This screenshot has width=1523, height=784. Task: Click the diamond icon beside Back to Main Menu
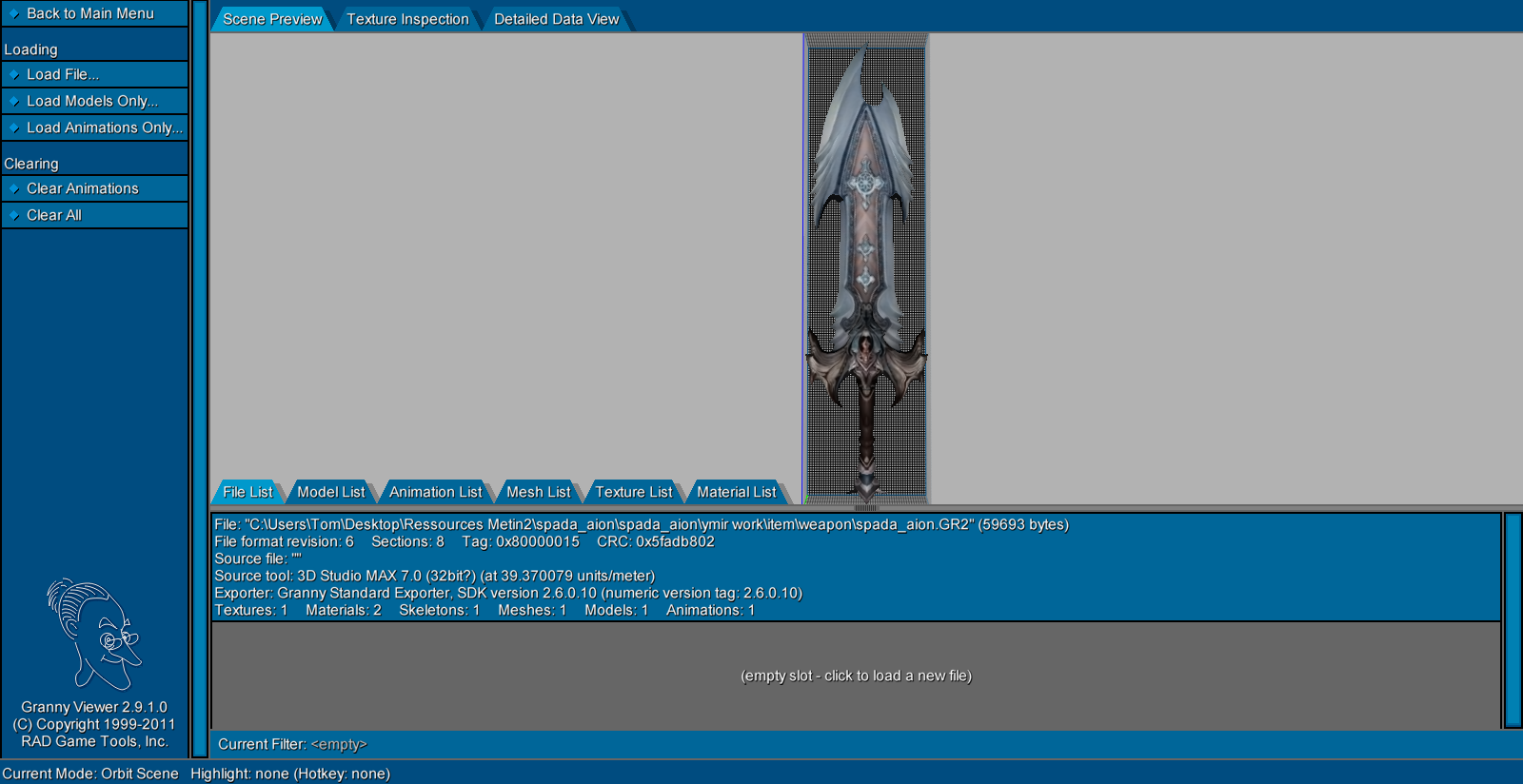pos(14,13)
